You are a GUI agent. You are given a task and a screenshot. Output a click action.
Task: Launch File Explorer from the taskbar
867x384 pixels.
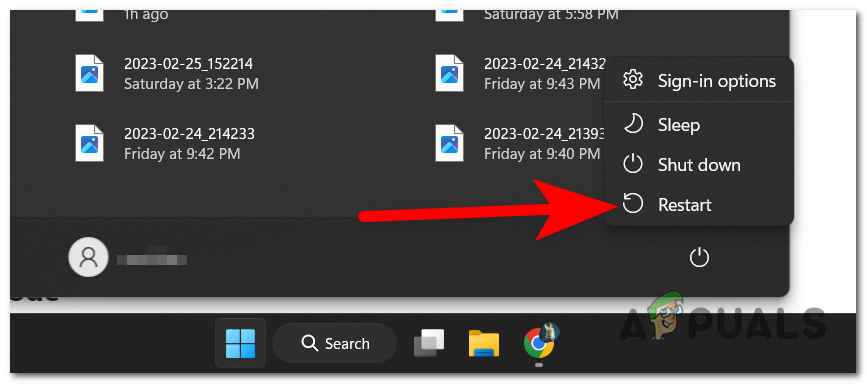484,343
